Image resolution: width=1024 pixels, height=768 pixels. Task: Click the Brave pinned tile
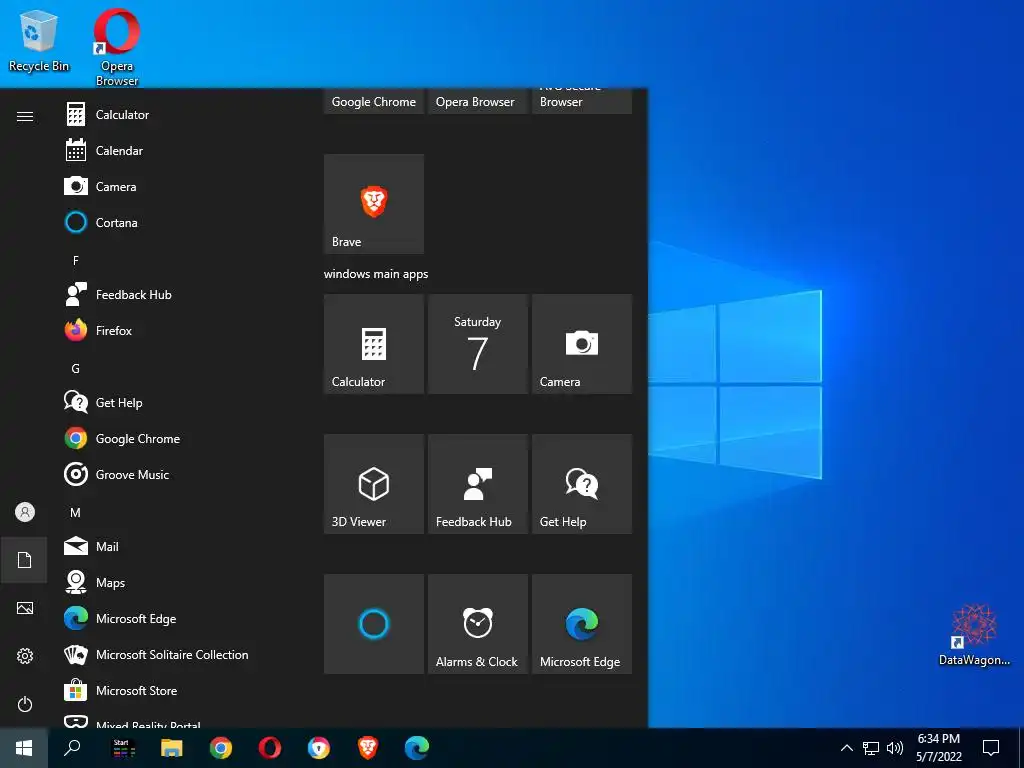point(374,204)
